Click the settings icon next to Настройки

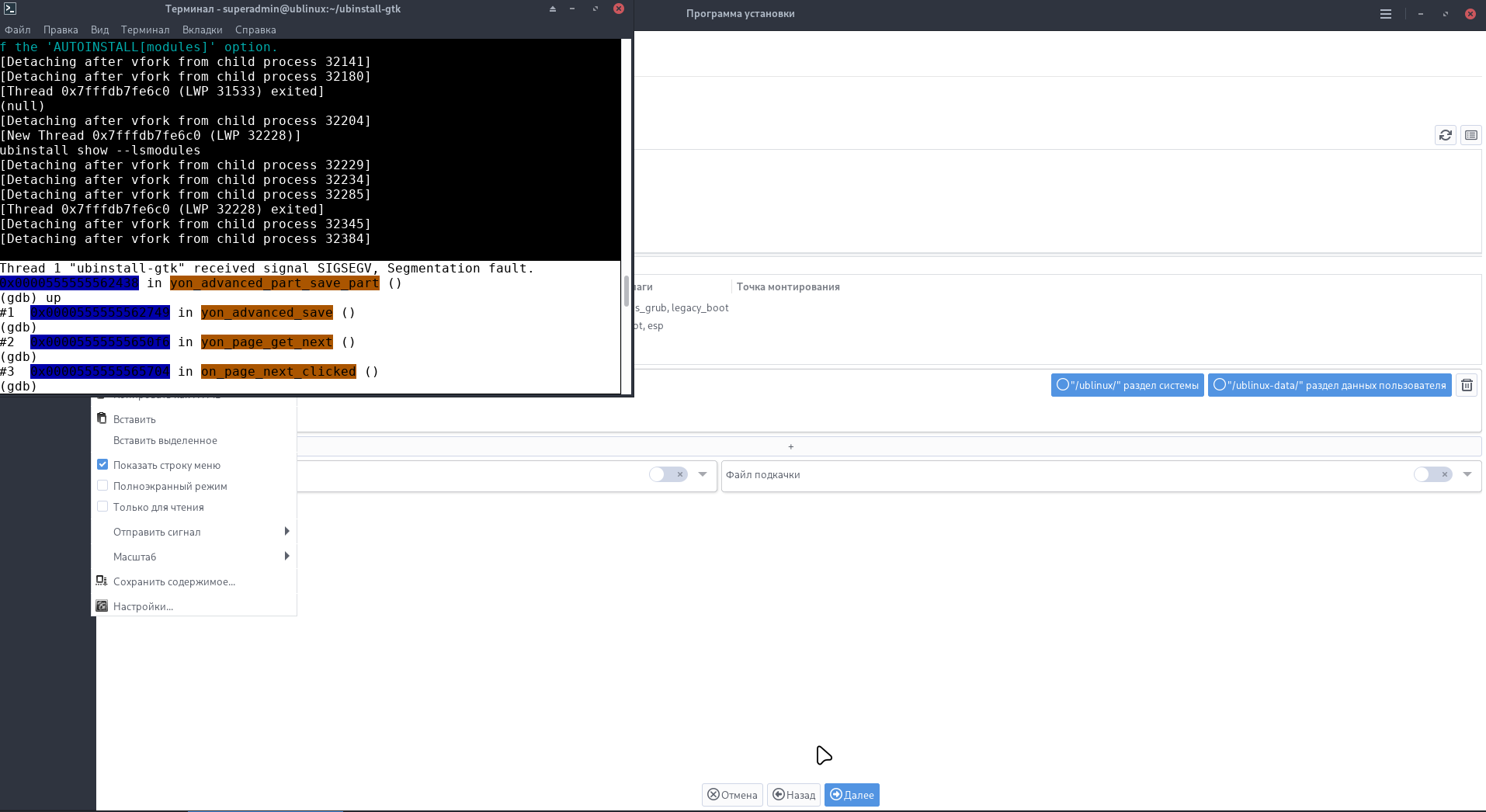[102, 606]
